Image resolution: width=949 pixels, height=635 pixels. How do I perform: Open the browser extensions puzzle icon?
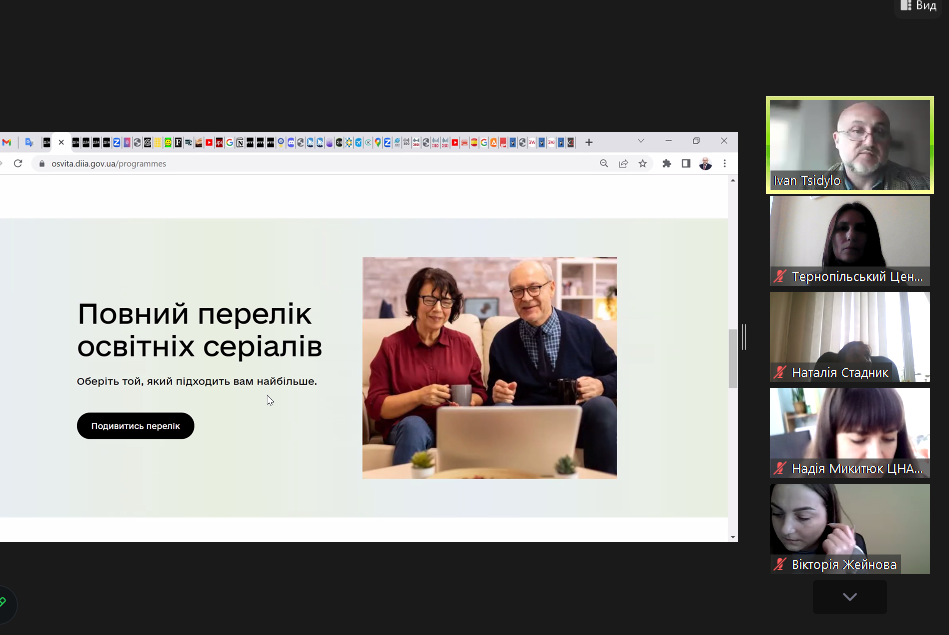(667, 163)
